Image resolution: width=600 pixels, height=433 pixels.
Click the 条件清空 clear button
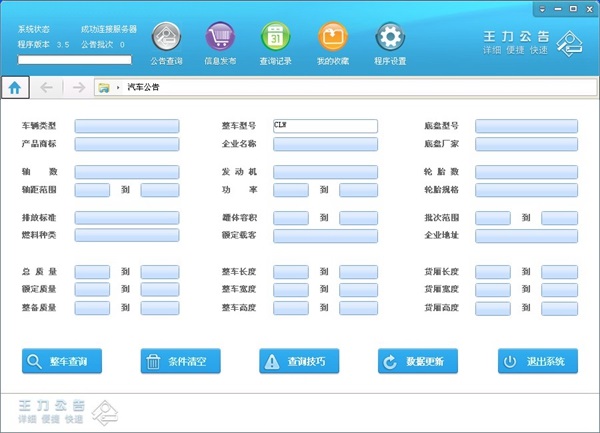pyautogui.click(x=181, y=361)
